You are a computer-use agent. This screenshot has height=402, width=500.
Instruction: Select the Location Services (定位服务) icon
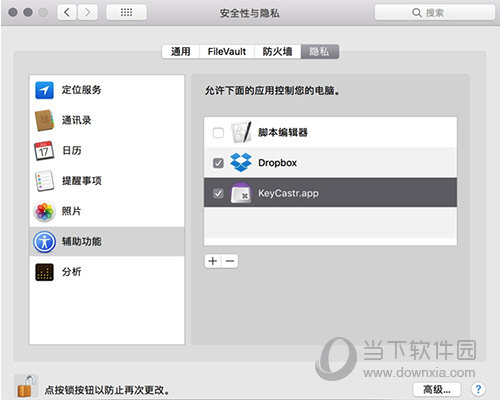click(44, 90)
